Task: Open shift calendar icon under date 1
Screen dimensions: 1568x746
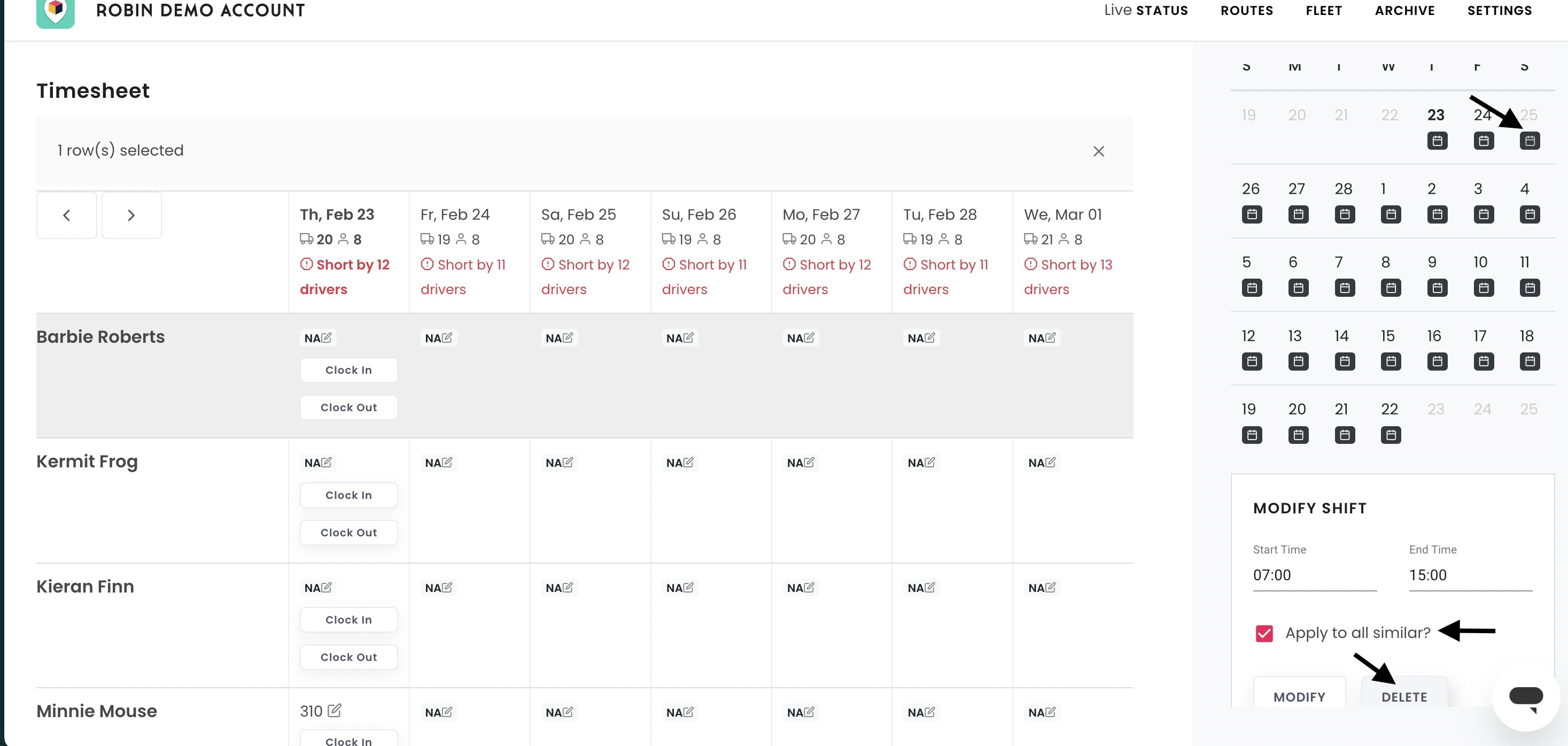Action: click(x=1391, y=214)
